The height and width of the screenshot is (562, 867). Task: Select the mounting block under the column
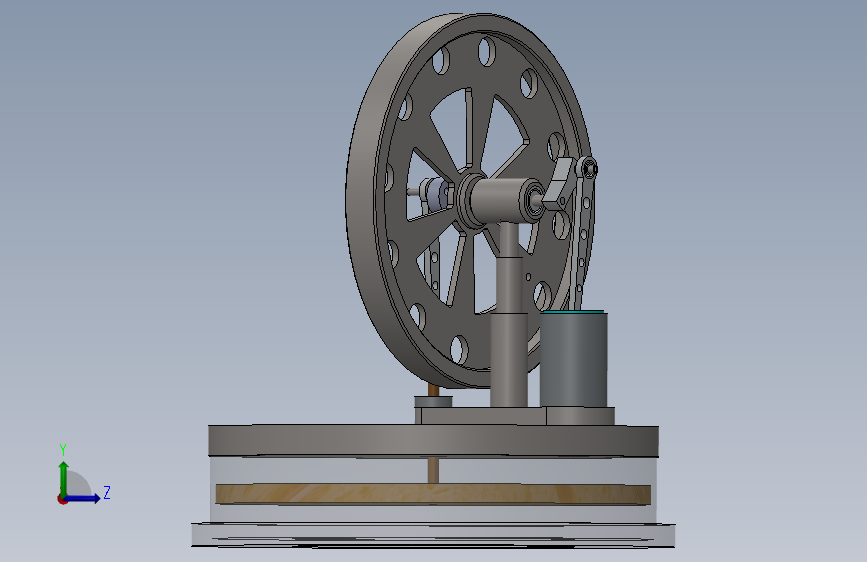514,416
